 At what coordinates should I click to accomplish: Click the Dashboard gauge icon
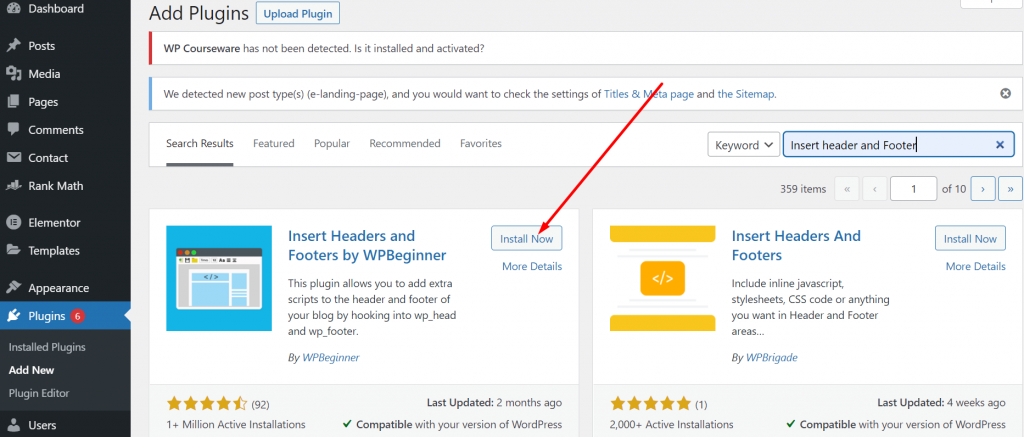point(14,9)
